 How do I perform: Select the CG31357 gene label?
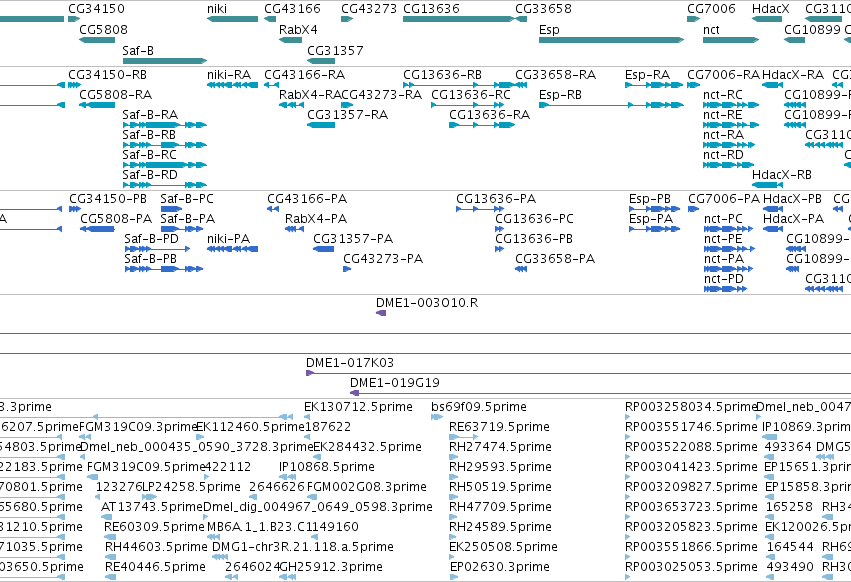[335, 50]
